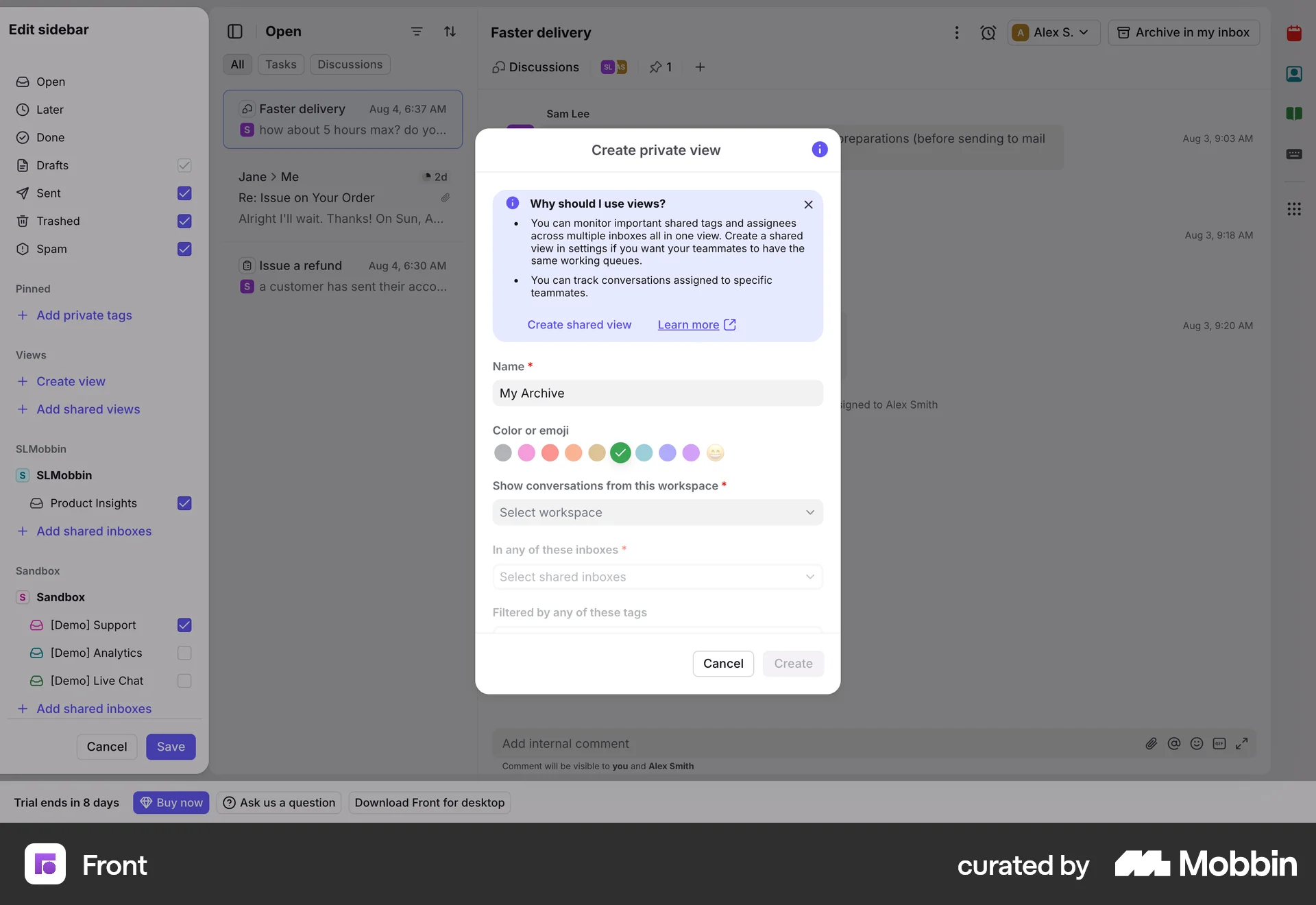Viewport: 1316px width, 905px height.
Task: Open the Select shared inboxes dropdown
Action: [x=657, y=577]
